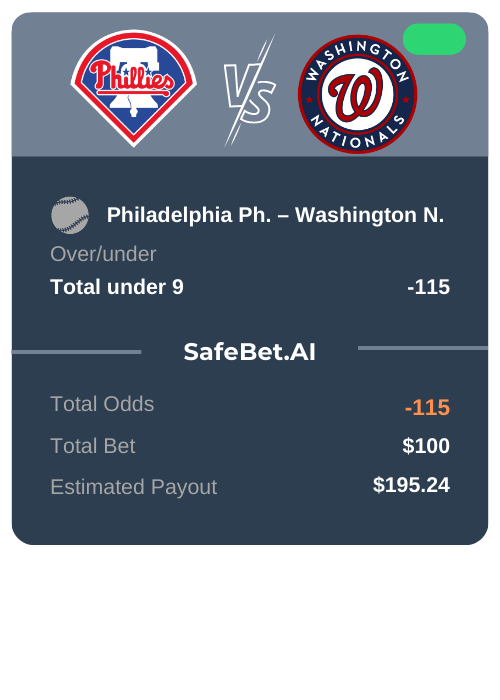Image resolution: width=500 pixels, height=700 pixels.
Task: Click the gray baseball sport icon
Action: [70, 215]
